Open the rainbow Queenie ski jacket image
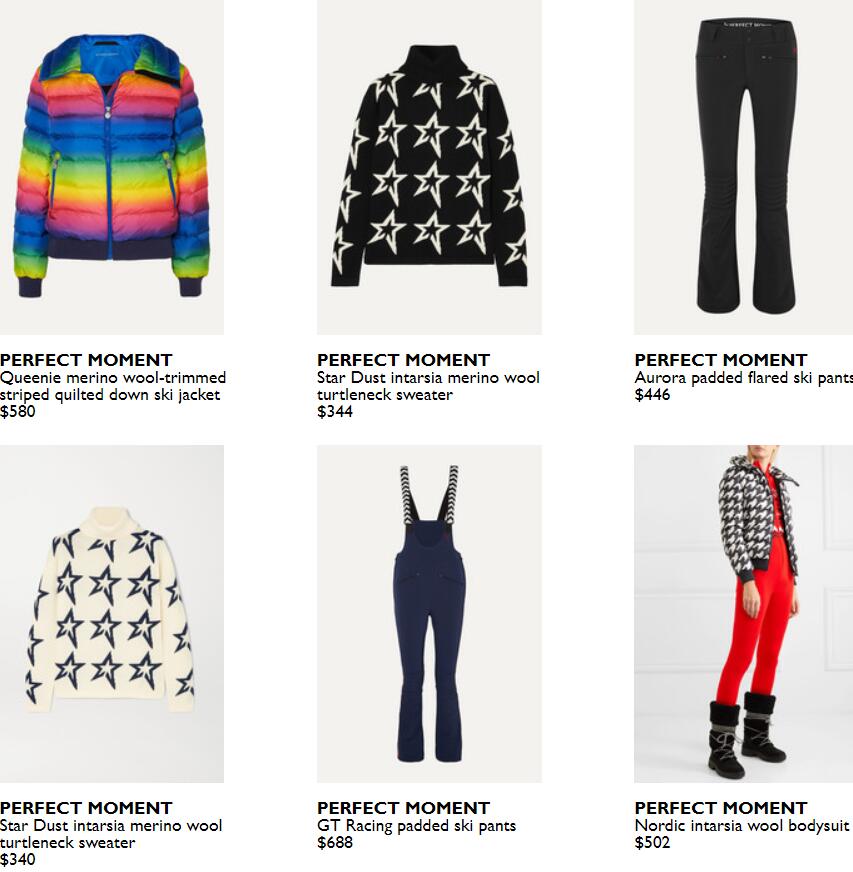The image size is (853, 872). click(112, 167)
